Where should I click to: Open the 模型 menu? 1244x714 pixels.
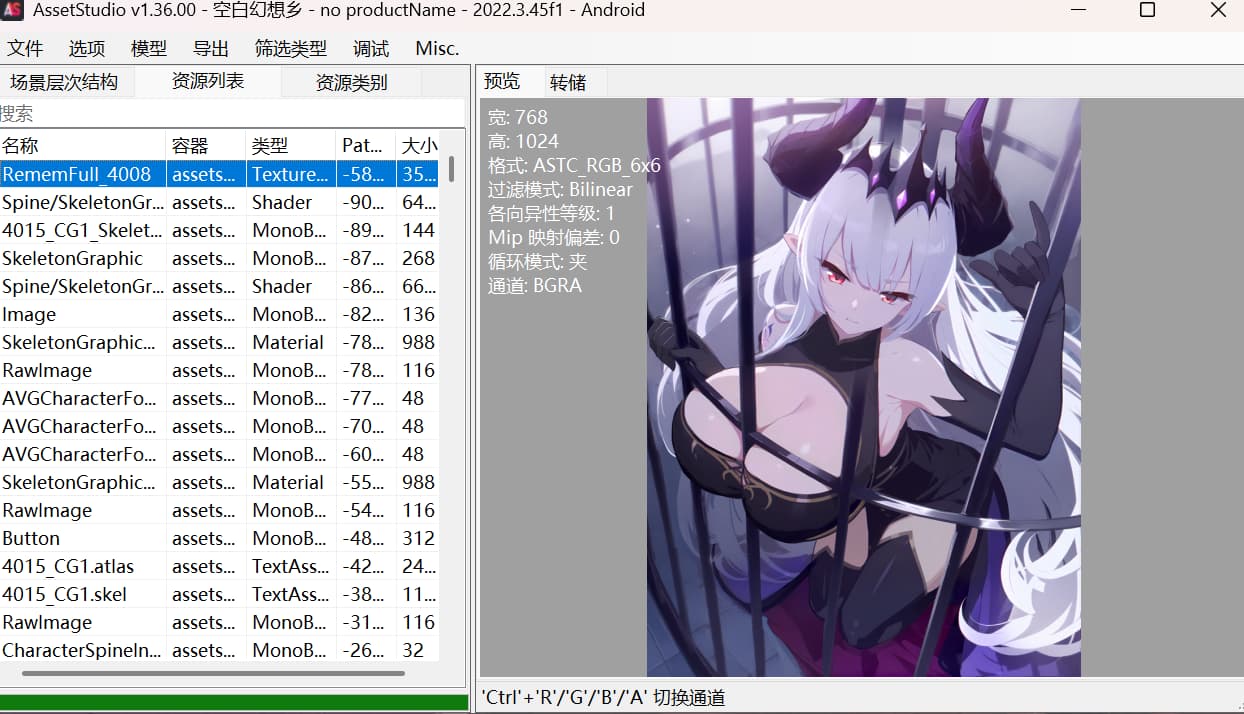pyautogui.click(x=149, y=48)
